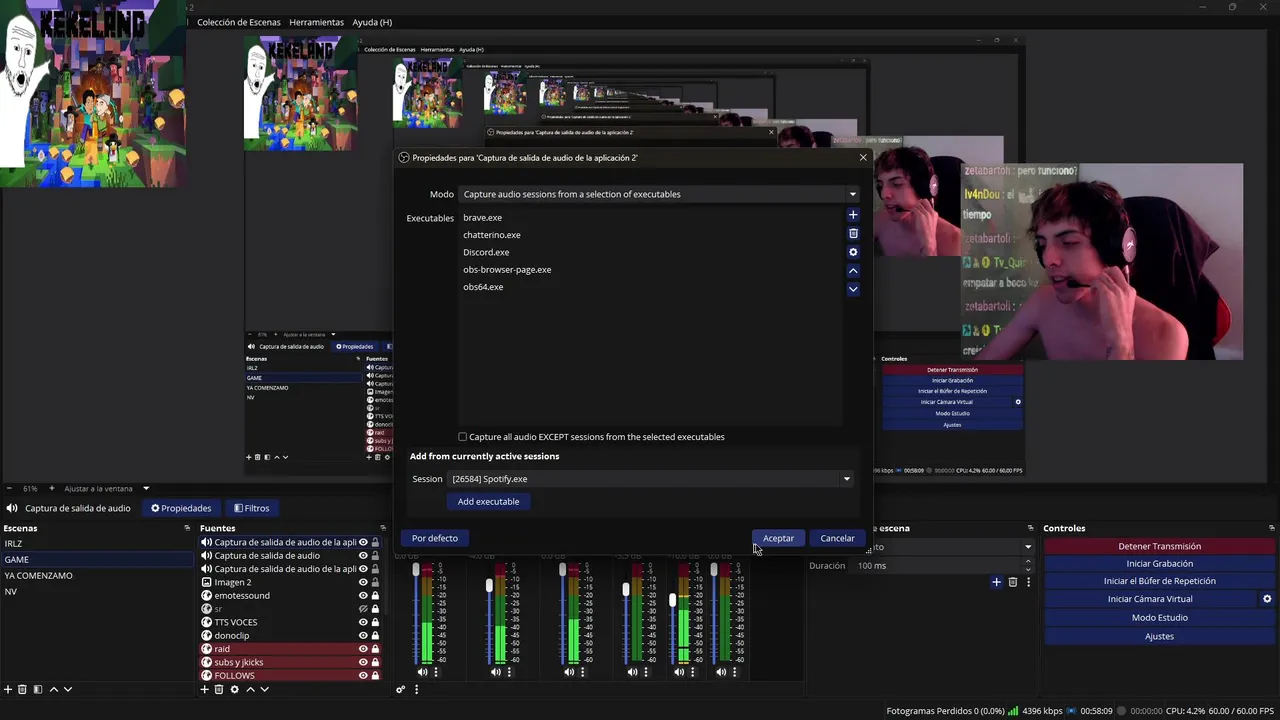
Task: Remove selected executable using the trash icon
Action: [x=853, y=234]
